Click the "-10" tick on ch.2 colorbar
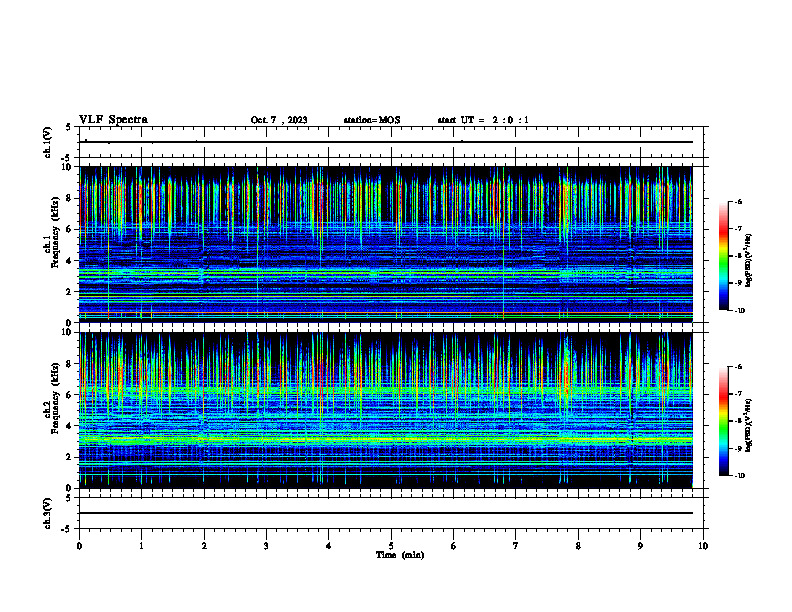792x612 pixels. click(739, 476)
